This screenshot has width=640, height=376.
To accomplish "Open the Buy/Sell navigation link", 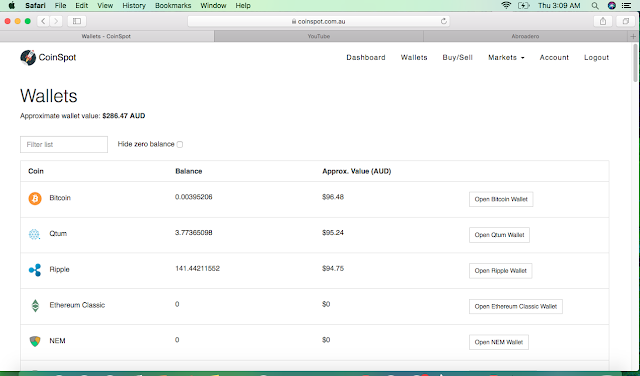I will click(458, 58).
